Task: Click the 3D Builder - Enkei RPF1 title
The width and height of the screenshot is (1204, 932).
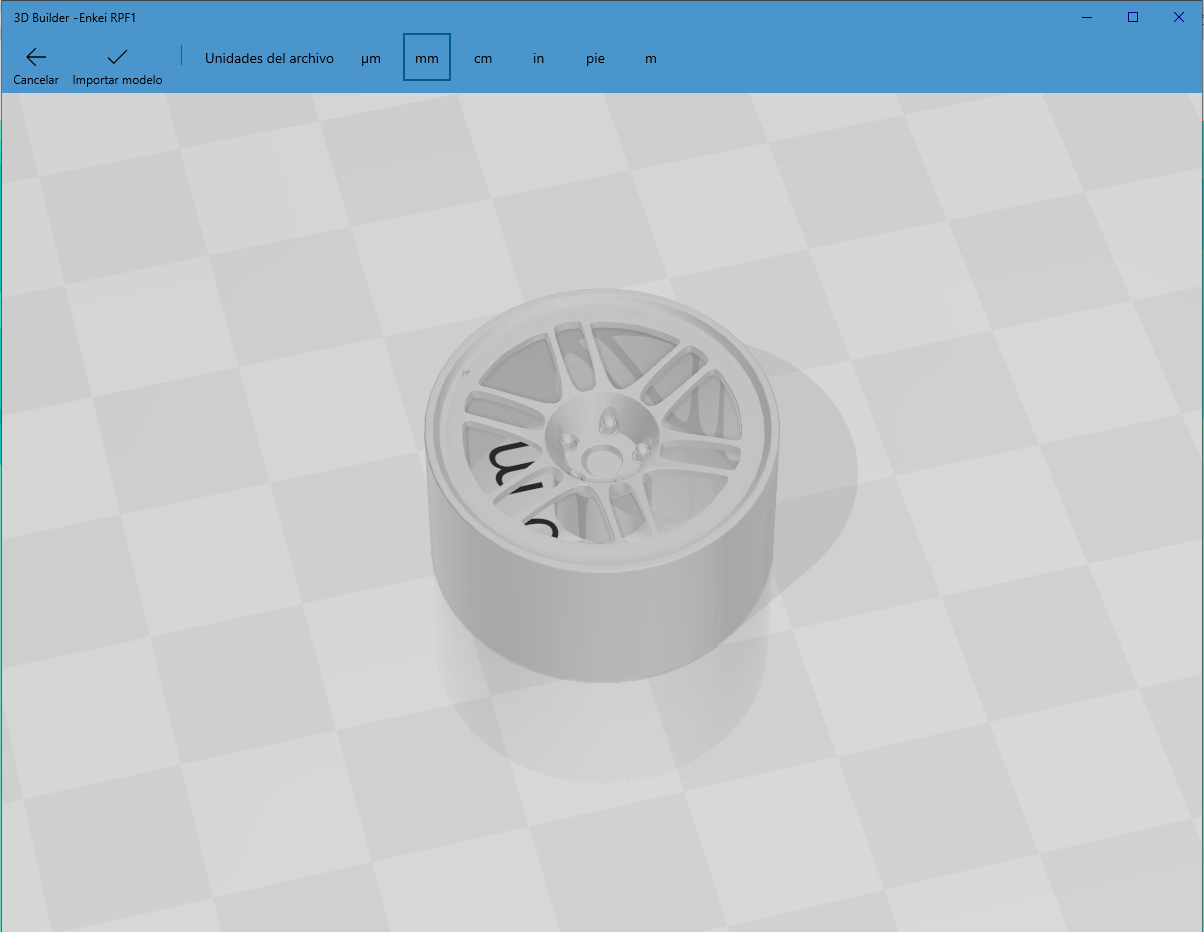Action: tap(75, 17)
